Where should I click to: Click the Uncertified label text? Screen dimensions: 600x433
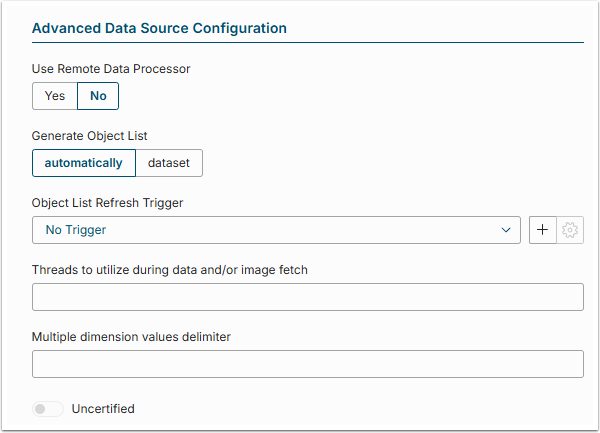(103, 409)
